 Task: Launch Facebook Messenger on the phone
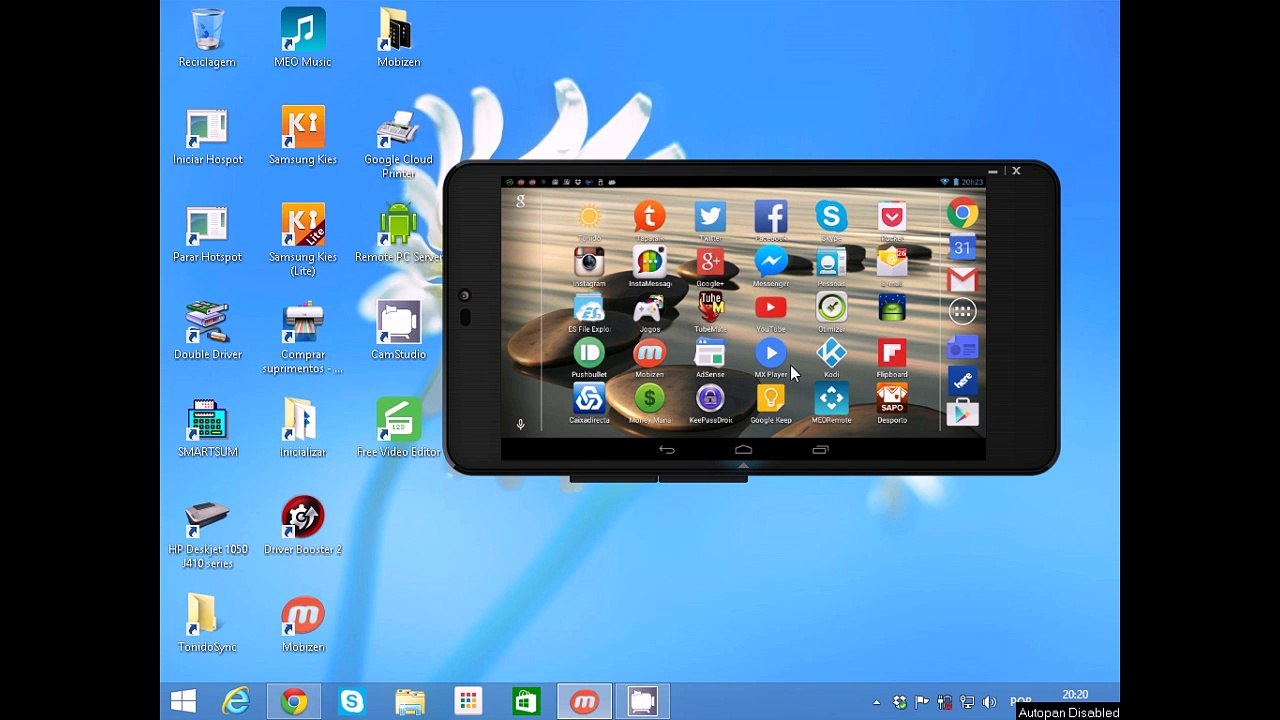[770, 262]
